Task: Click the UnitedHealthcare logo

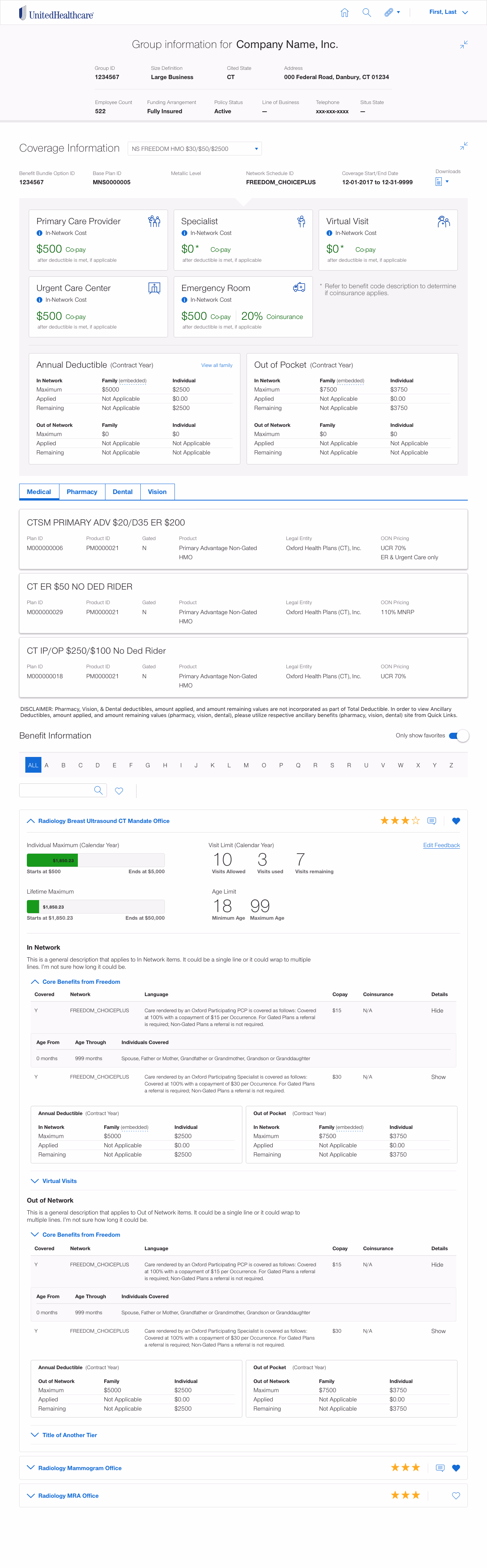Action: pos(56,13)
